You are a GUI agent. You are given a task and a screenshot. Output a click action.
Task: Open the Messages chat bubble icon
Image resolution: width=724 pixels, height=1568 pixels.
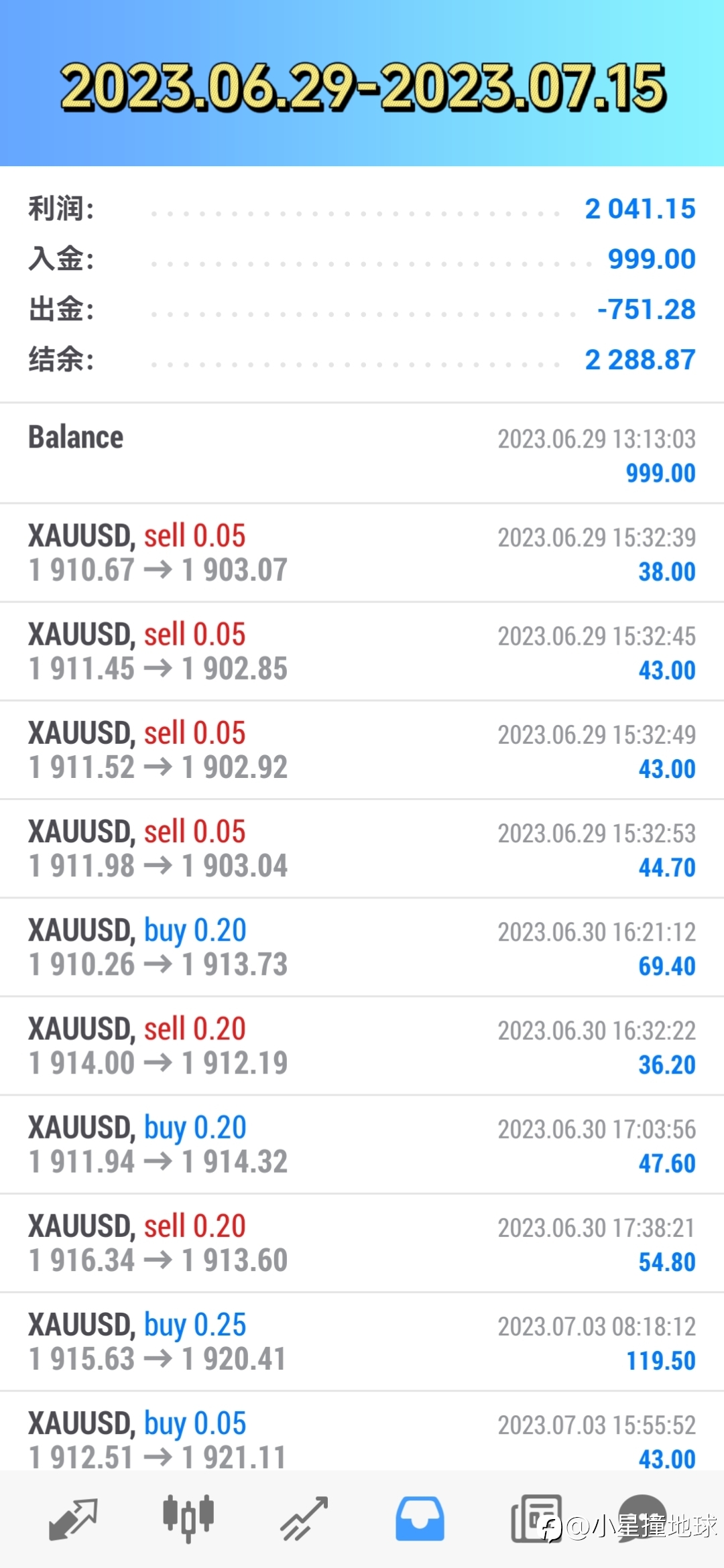pyautogui.click(x=642, y=1518)
